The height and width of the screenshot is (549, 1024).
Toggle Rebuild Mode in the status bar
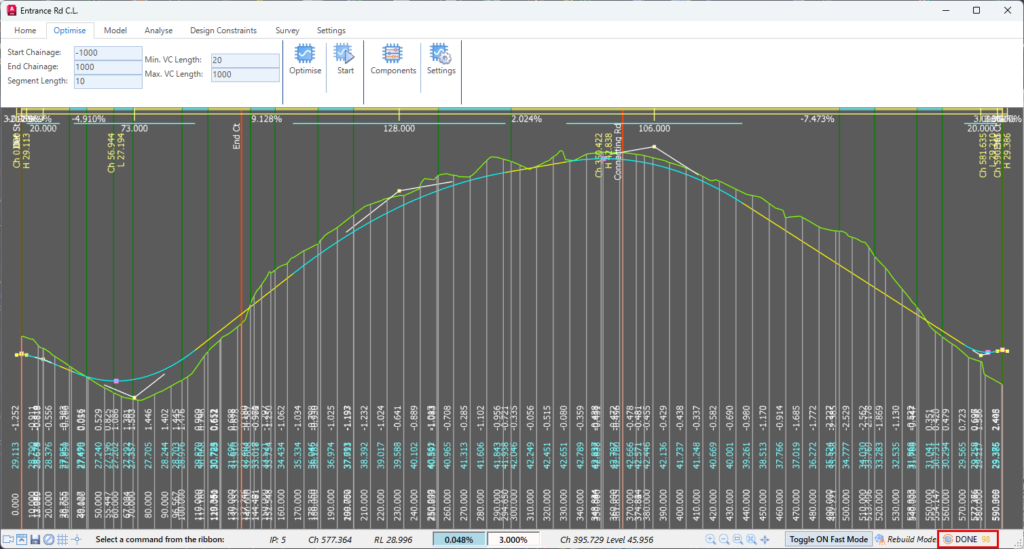[905, 540]
